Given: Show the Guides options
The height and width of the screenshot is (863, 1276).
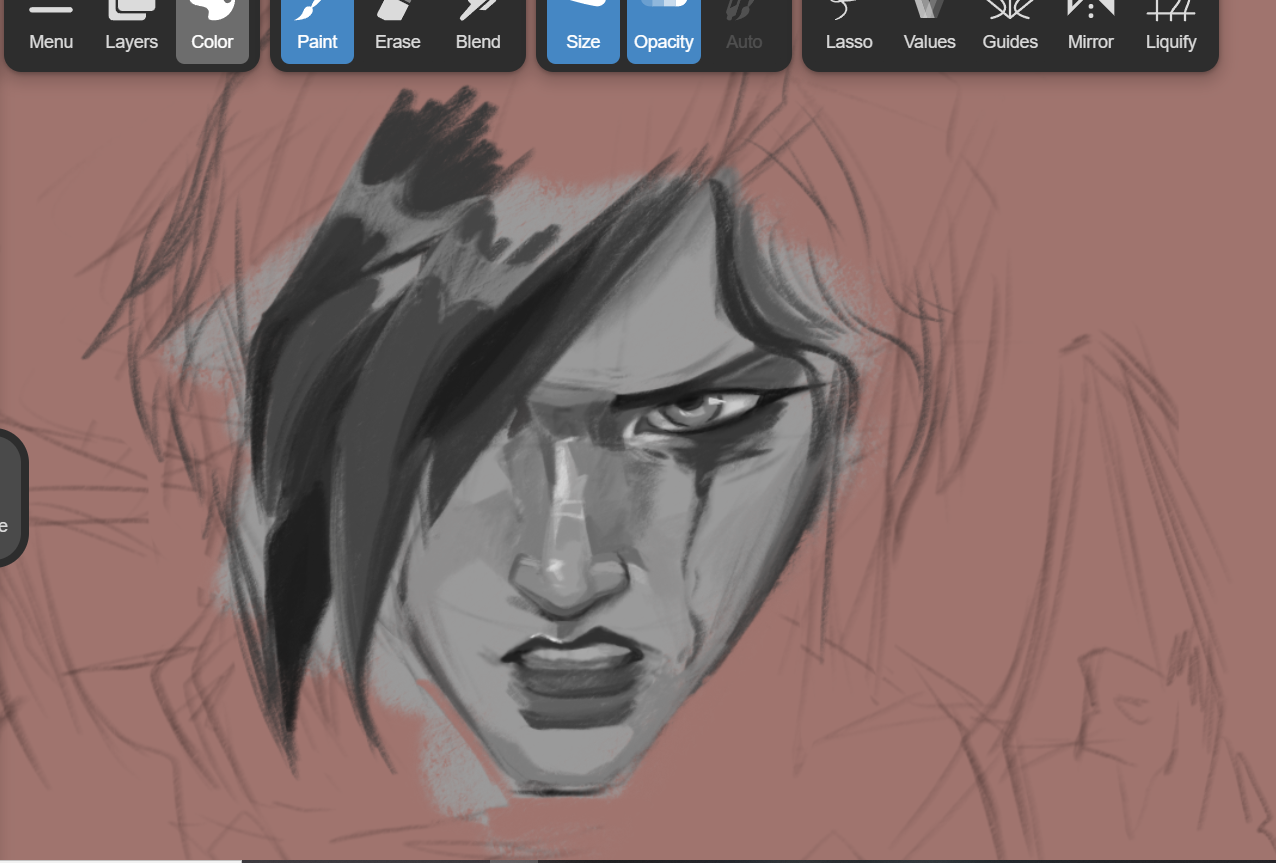Looking at the screenshot, I should point(1010,28).
